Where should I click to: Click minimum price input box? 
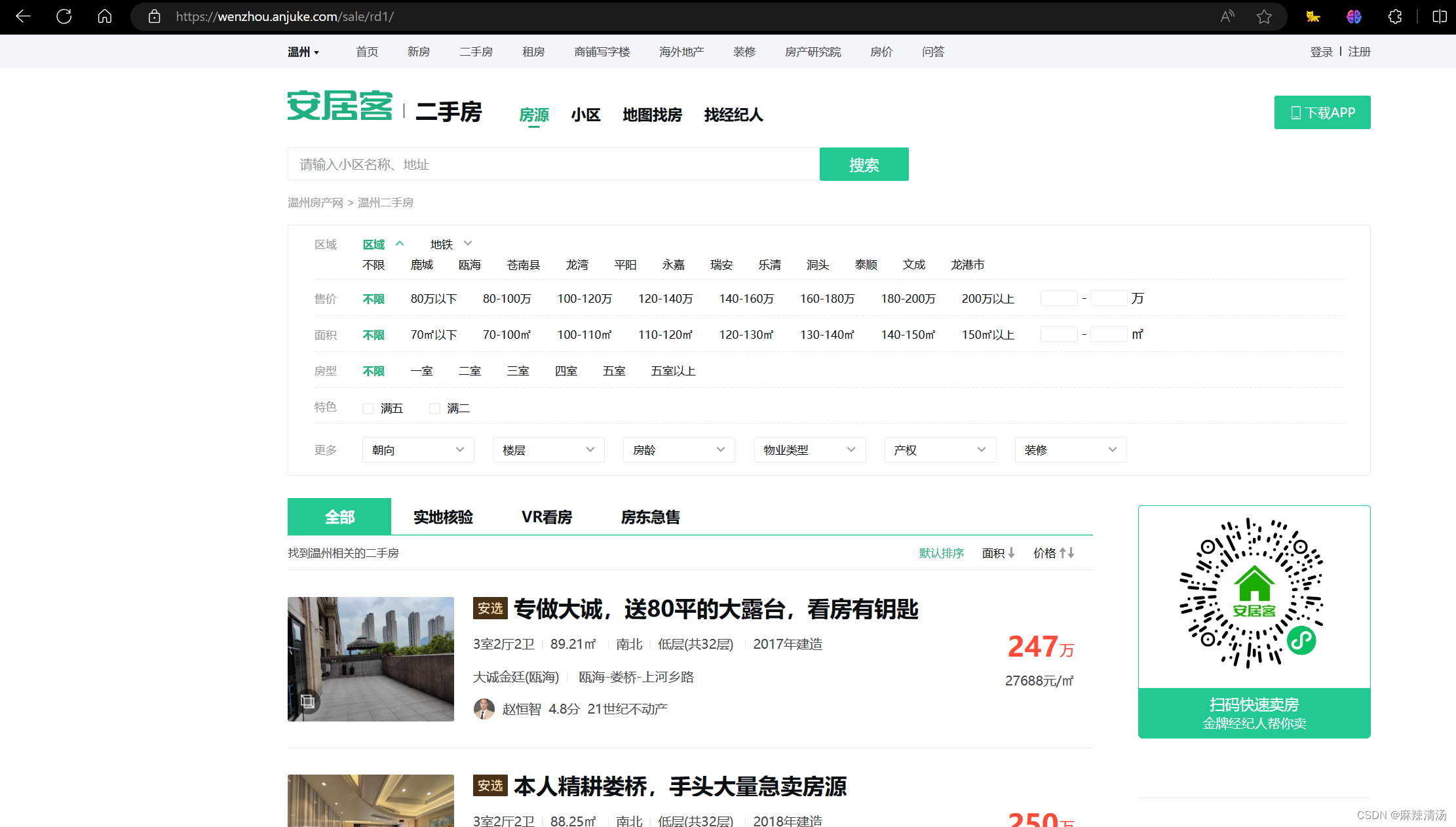[x=1059, y=299]
